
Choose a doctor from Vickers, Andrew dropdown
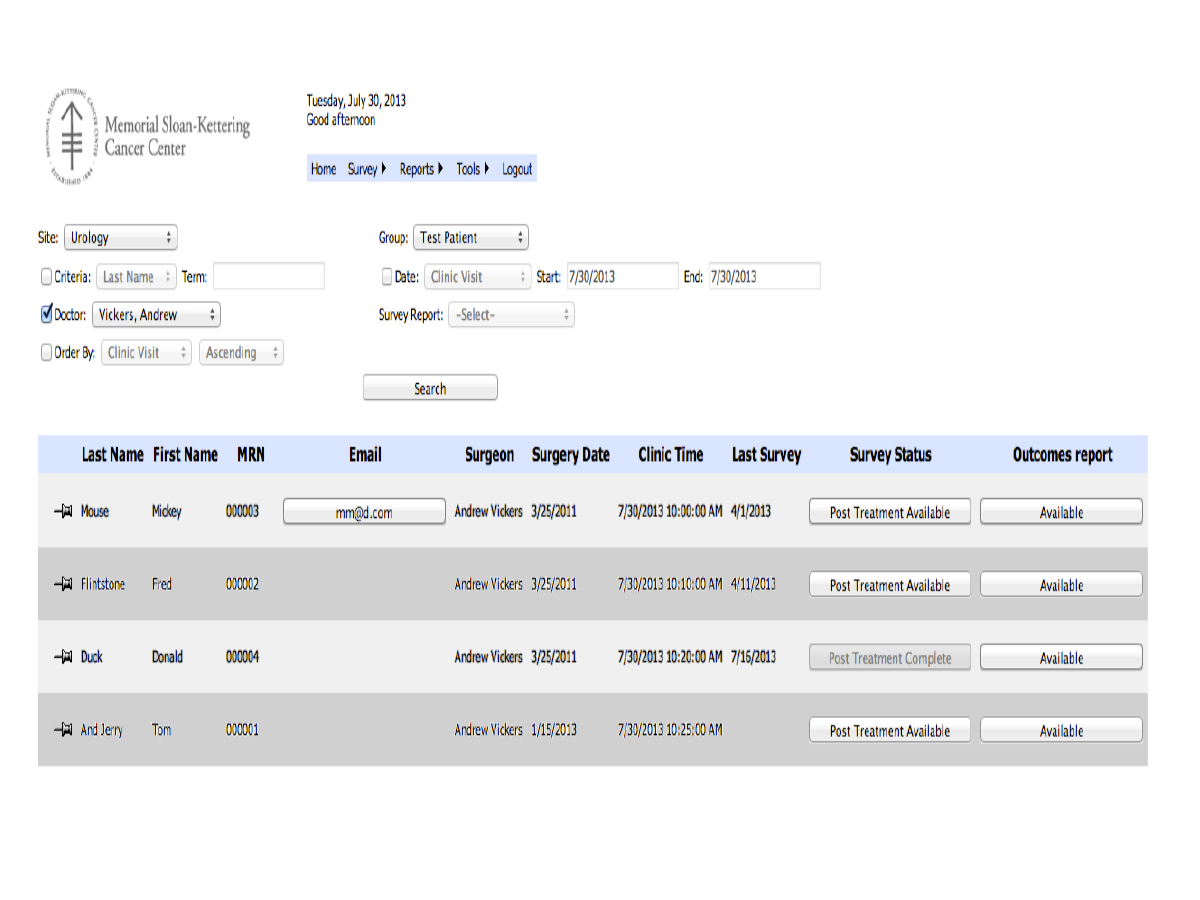click(156, 315)
